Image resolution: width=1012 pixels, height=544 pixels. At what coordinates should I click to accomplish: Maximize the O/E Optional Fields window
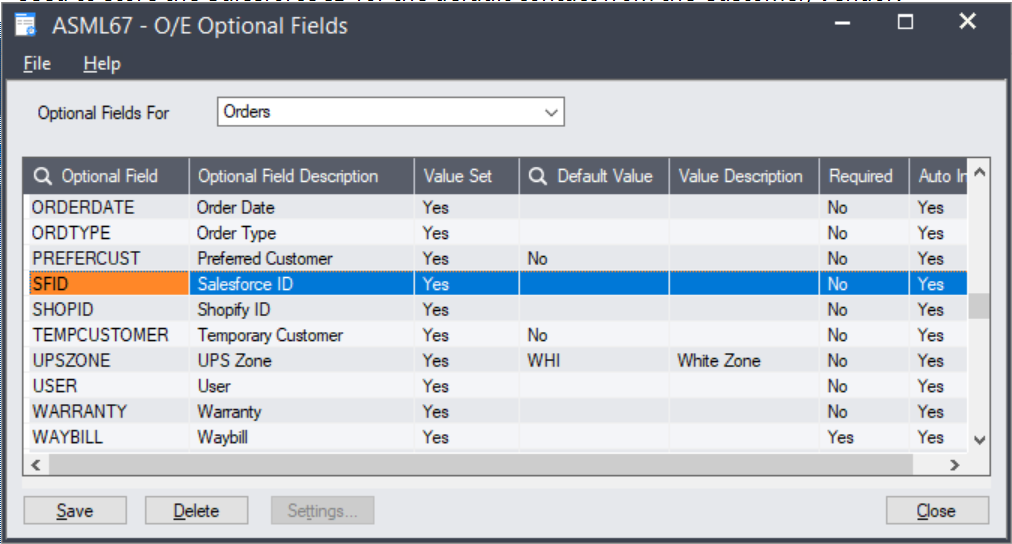coord(905,22)
